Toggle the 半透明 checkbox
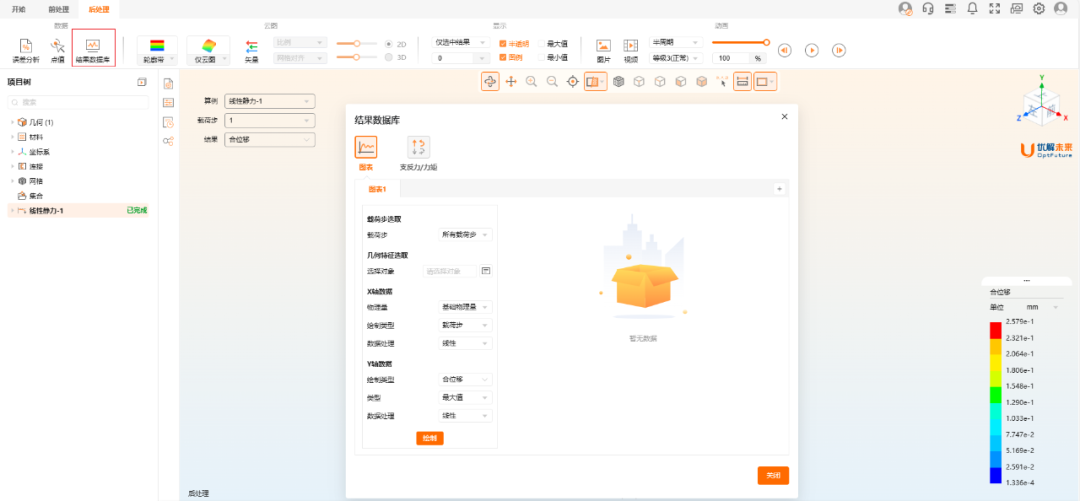 click(503, 43)
